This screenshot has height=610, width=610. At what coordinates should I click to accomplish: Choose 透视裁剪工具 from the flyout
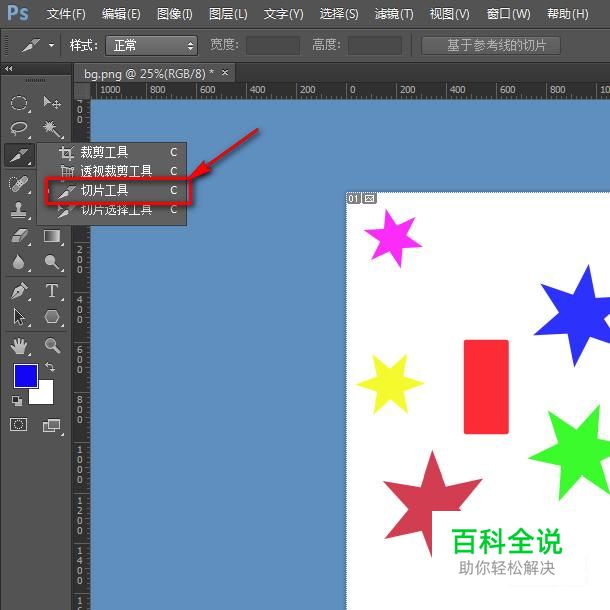pyautogui.click(x=112, y=171)
